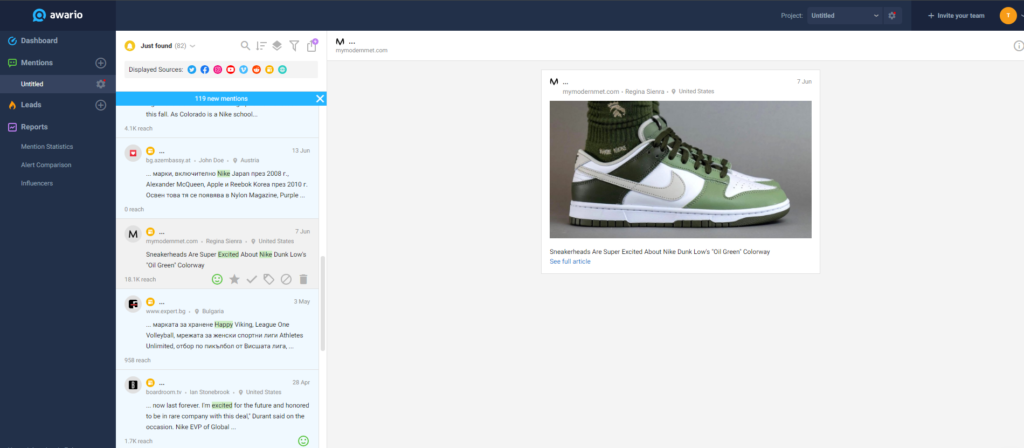Delete the mymodernmet mention with trash icon
The width and height of the screenshot is (1024, 448).
(x=303, y=279)
